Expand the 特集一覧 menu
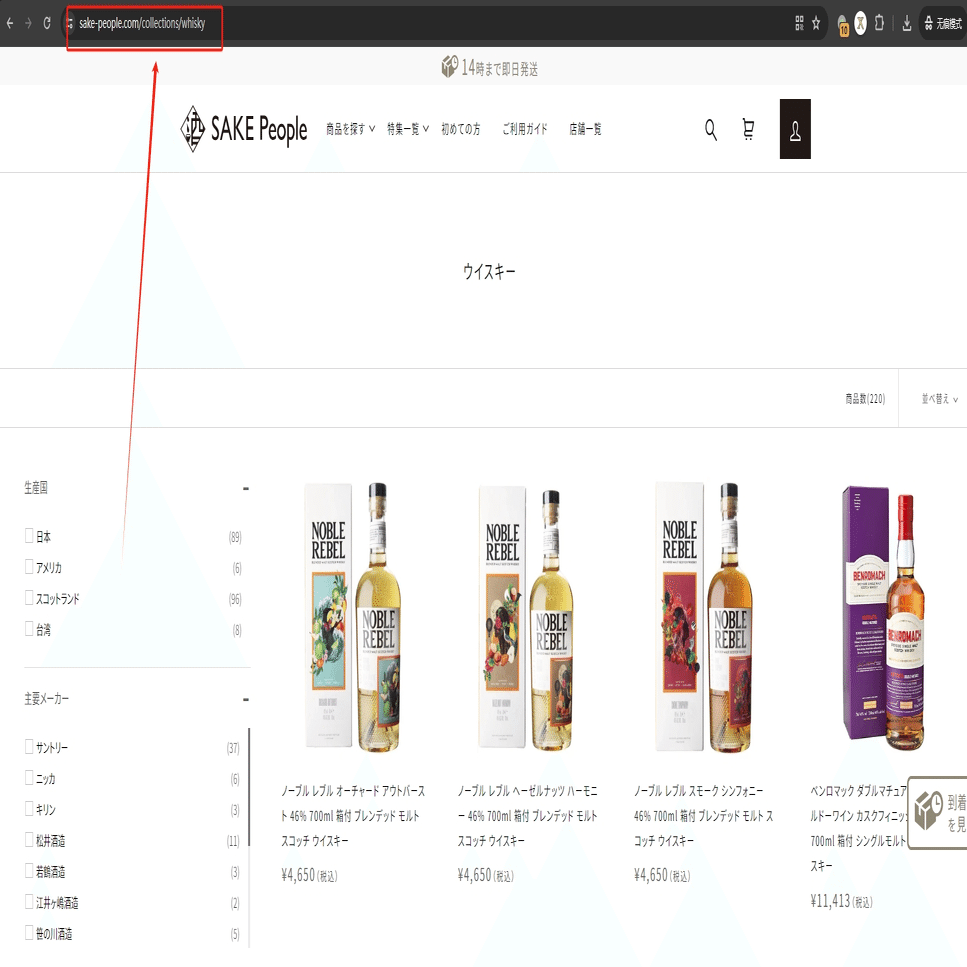The width and height of the screenshot is (967, 967). coord(408,129)
